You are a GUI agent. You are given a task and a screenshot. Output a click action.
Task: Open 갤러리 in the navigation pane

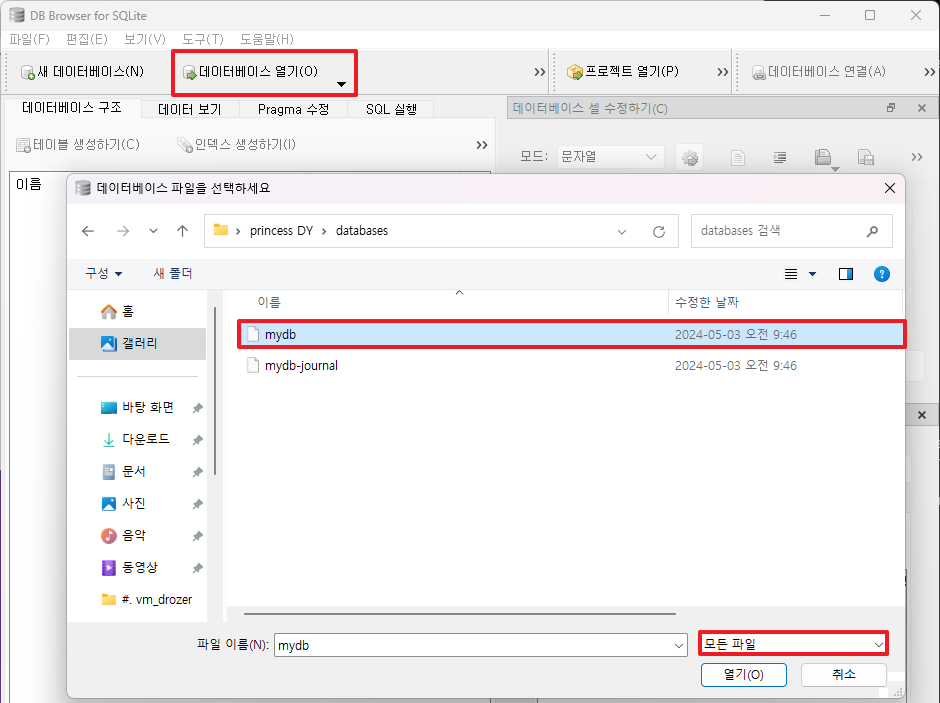137,343
